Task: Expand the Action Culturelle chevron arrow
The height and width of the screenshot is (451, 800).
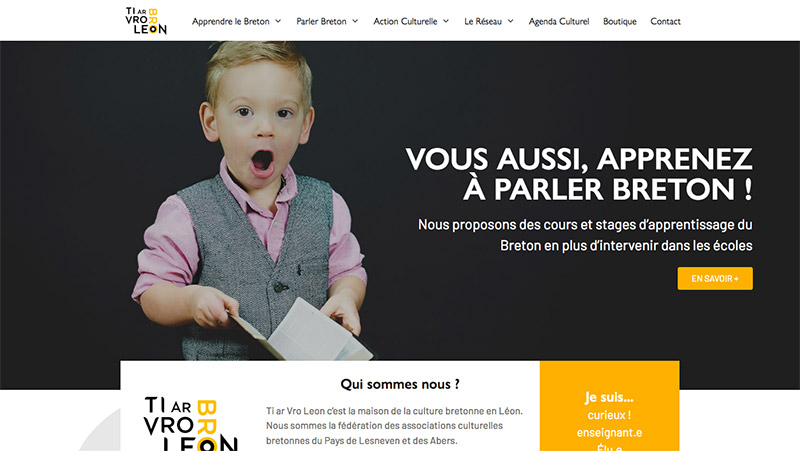Action: [x=446, y=21]
